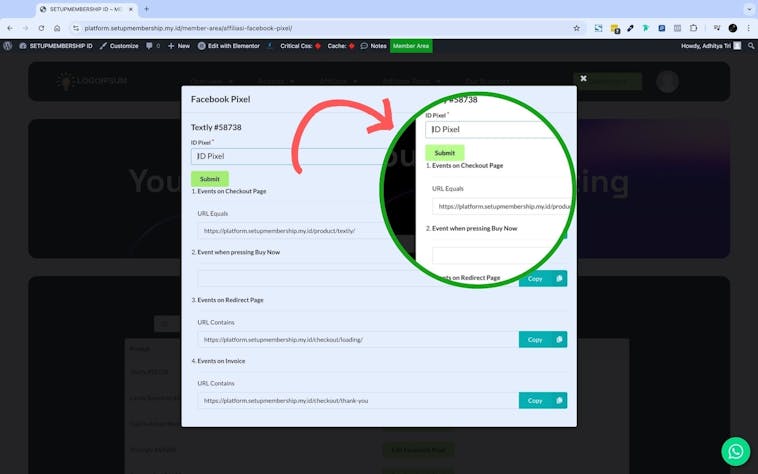The image size is (758, 474).
Task: Click Edit with Elementor in admin bar
Action: [x=234, y=46]
